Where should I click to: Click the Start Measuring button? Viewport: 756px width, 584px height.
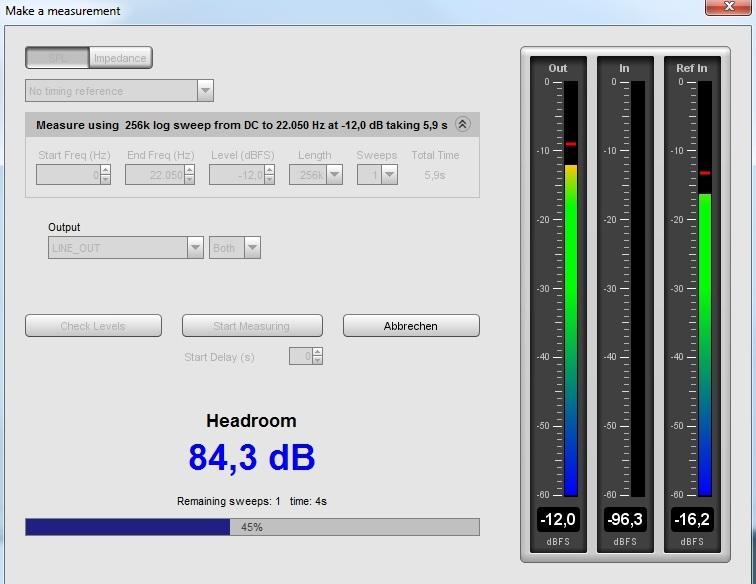pos(252,326)
